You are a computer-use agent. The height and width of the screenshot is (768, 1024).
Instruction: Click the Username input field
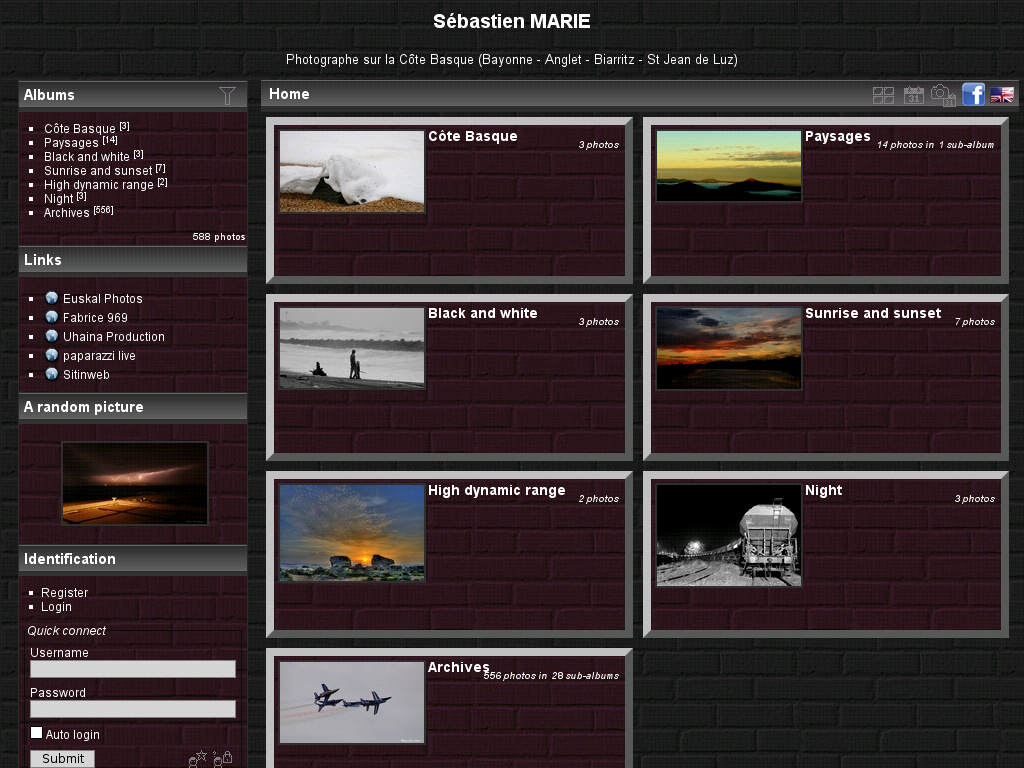pyautogui.click(x=133, y=670)
